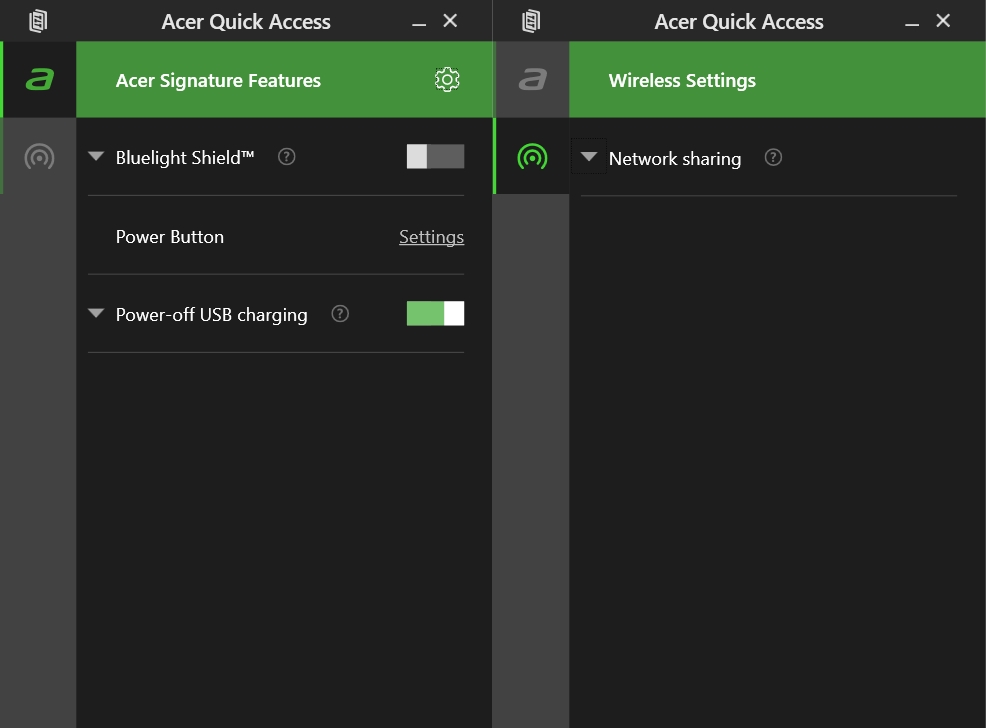Click the Acer logo sidebar icon in left window
The width and height of the screenshot is (986, 728).
tap(39, 80)
